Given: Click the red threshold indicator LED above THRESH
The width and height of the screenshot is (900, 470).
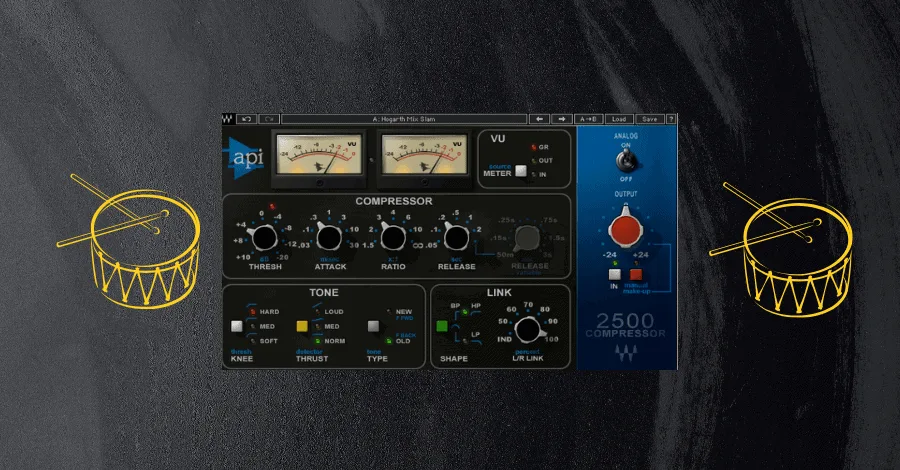Looking at the screenshot, I should pyautogui.click(x=272, y=206).
